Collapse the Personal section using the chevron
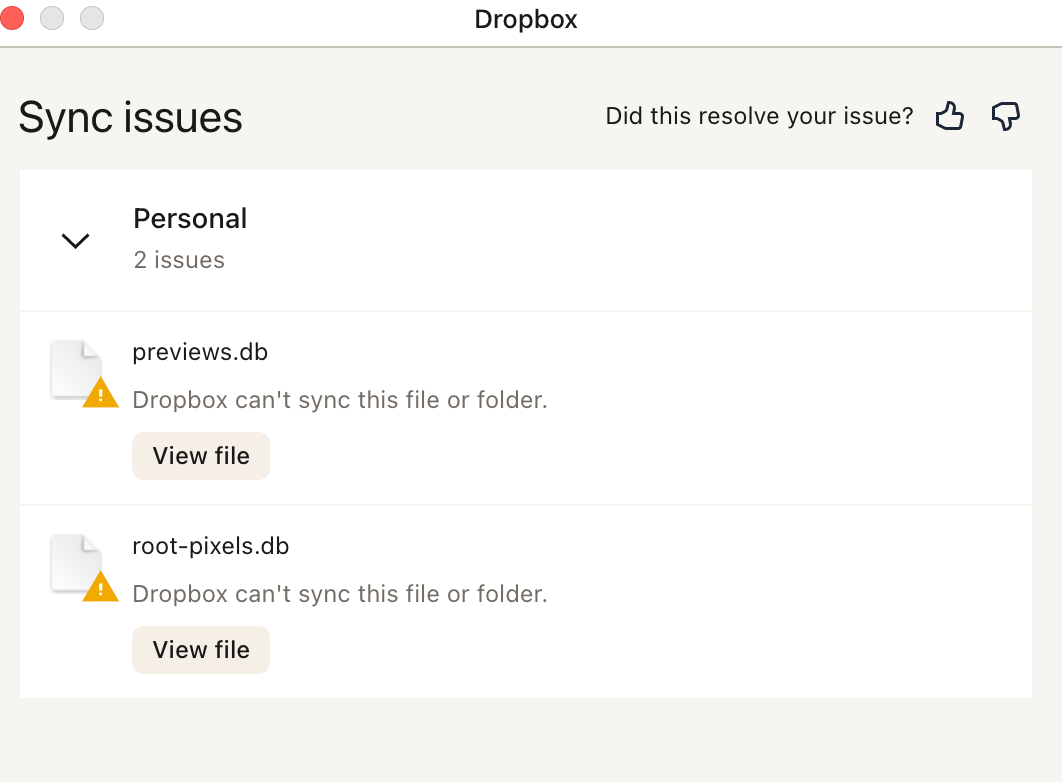1062x782 pixels. (76, 240)
